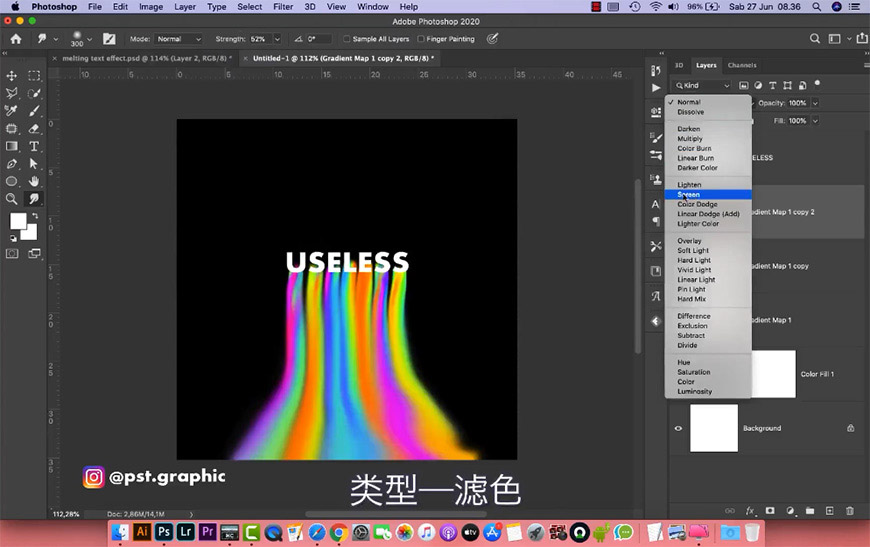870x547 pixels.
Task: Toggle Quick Mask mode
Action: point(12,254)
